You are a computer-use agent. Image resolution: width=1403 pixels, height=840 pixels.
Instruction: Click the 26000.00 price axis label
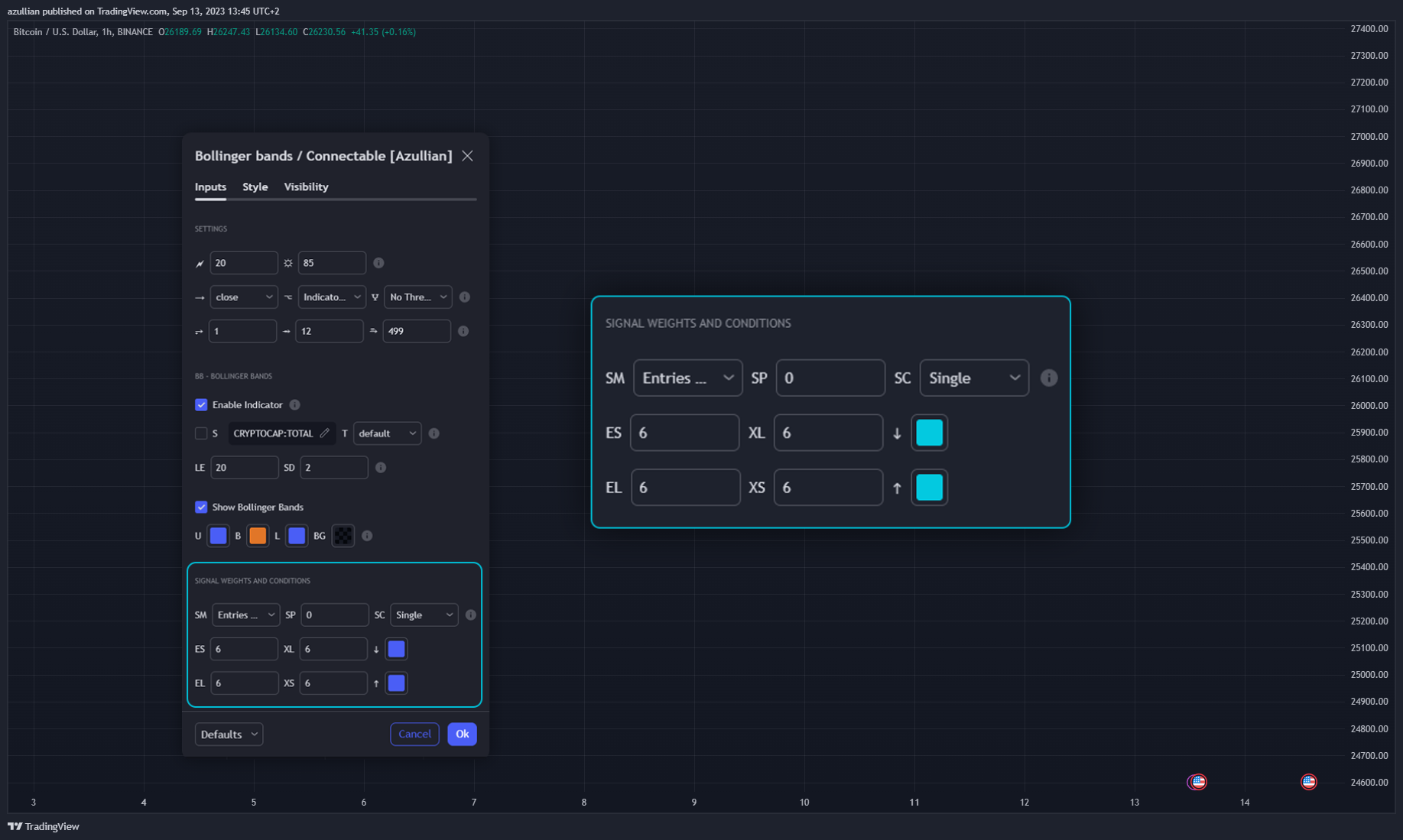tap(1369, 406)
